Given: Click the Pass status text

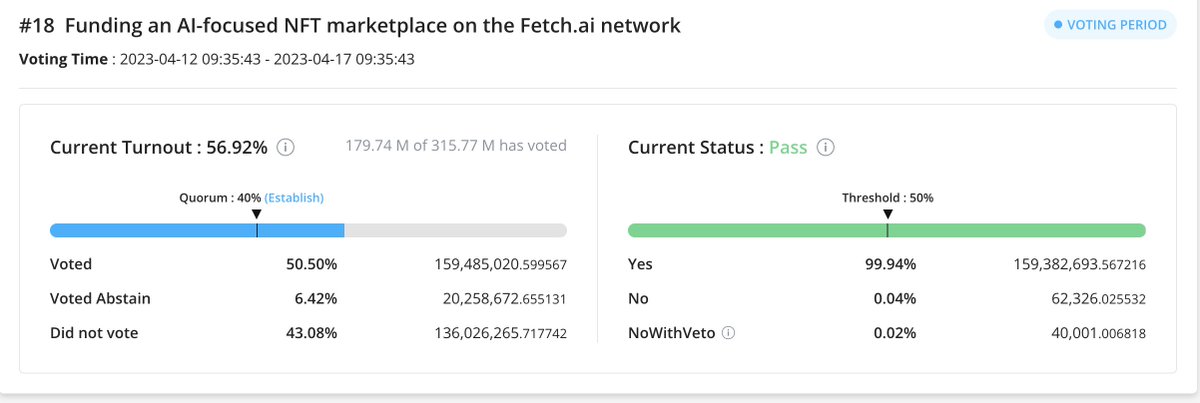Looking at the screenshot, I should point(789,148).
